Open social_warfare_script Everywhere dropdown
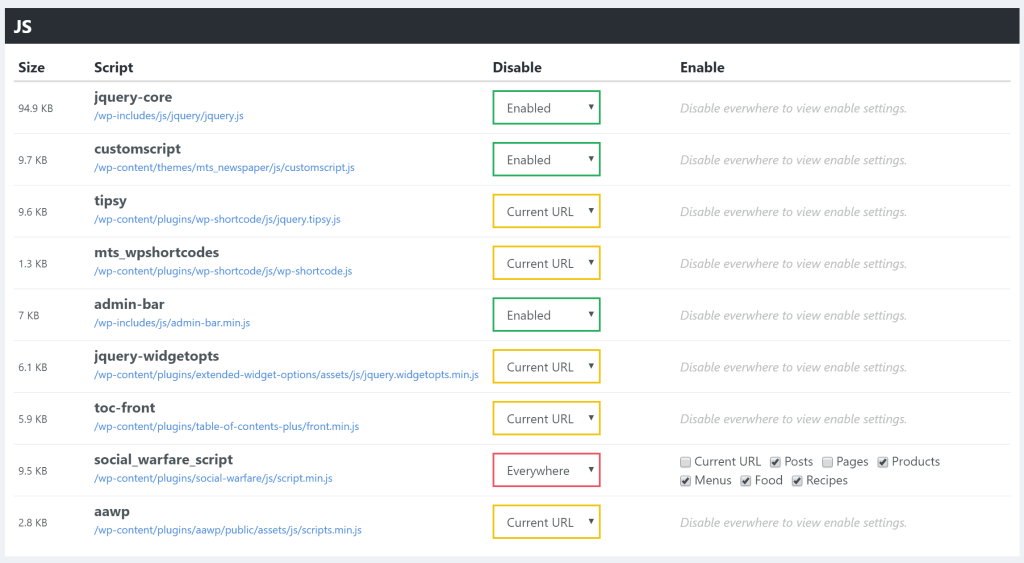Screen dimensions: 1024x563 [546, 470]
